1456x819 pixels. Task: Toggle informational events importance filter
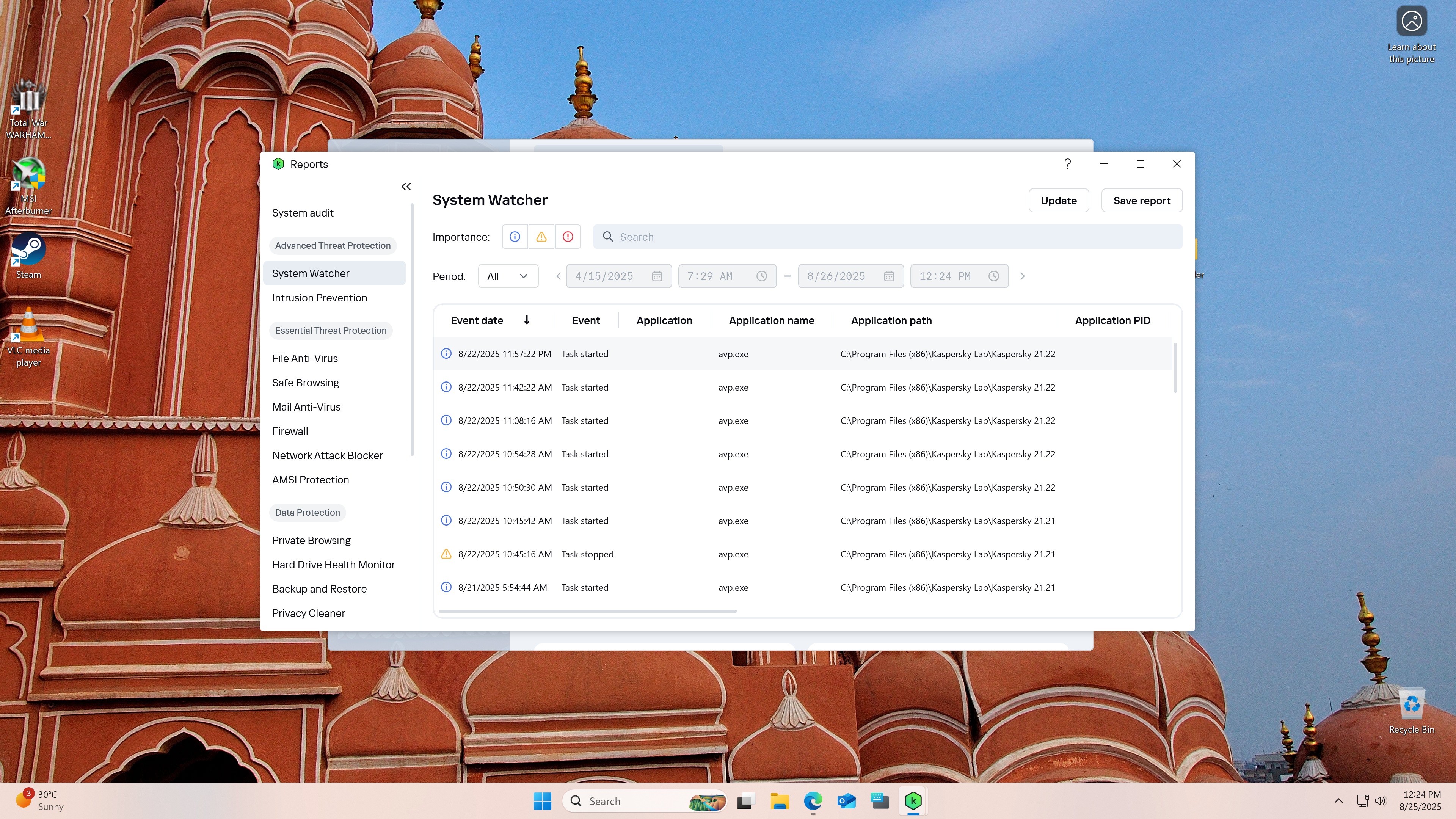point(515,237)
